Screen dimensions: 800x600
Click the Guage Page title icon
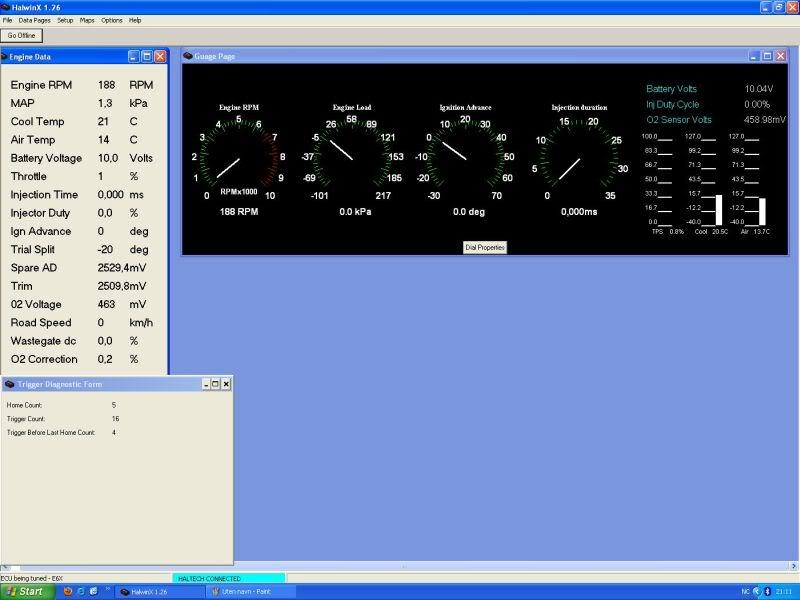188,56
